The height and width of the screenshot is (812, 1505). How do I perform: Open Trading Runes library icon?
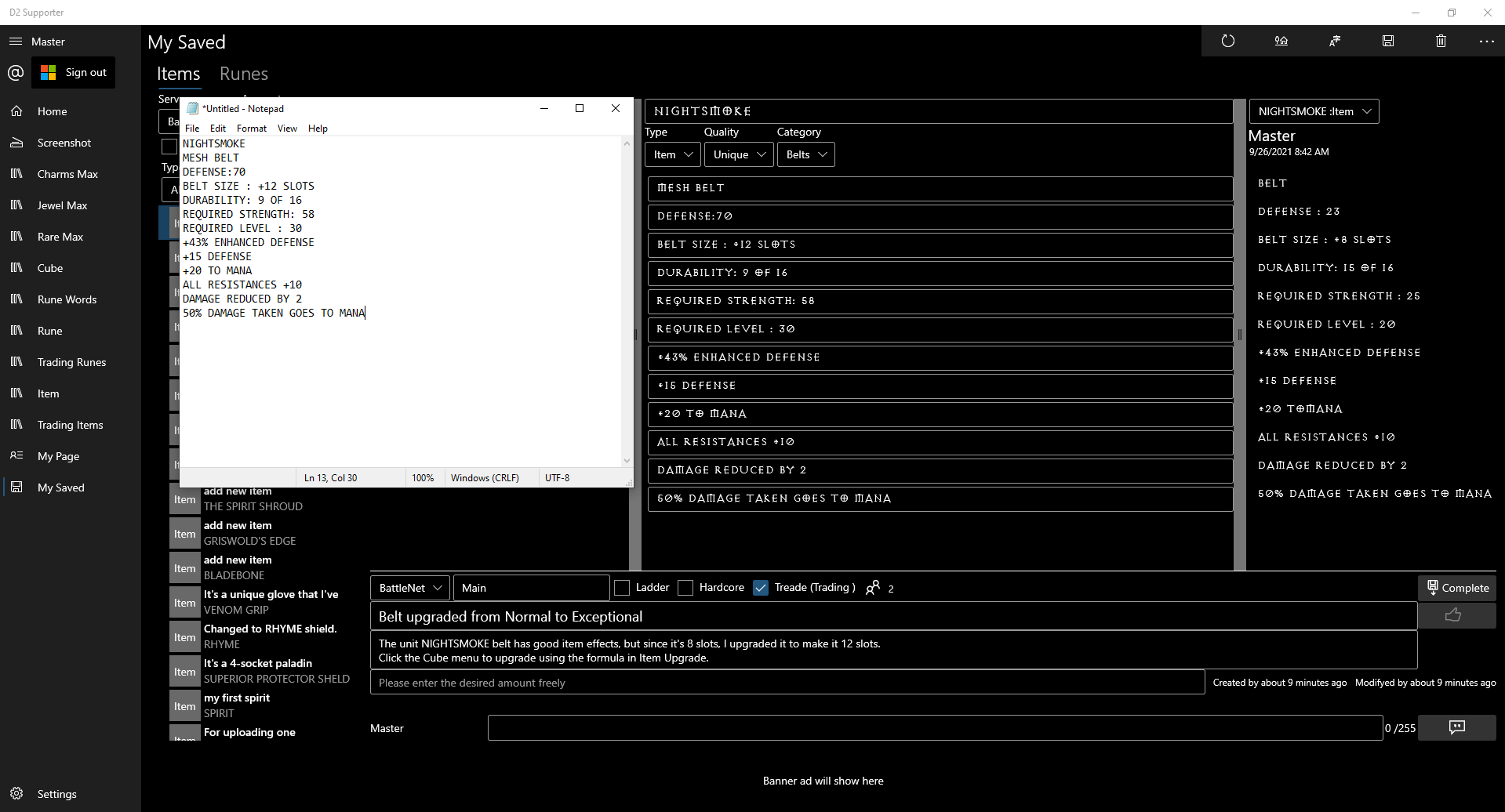[x=16, y=362]
